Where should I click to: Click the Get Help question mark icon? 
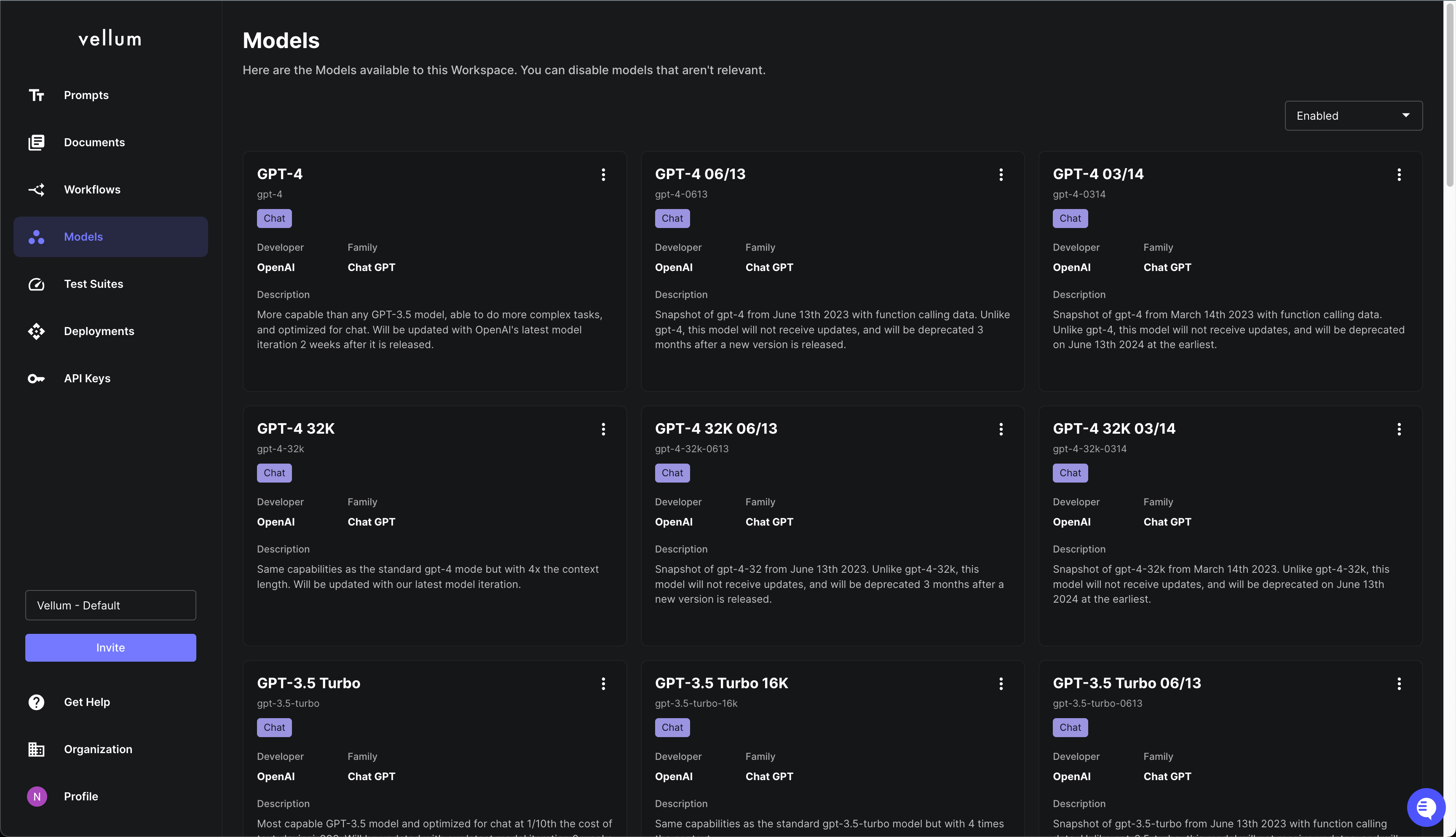36,702
